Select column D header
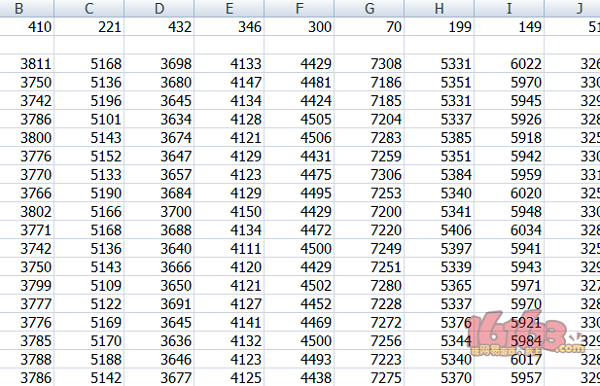The image size is (600, 386). [x=159, y=8]
